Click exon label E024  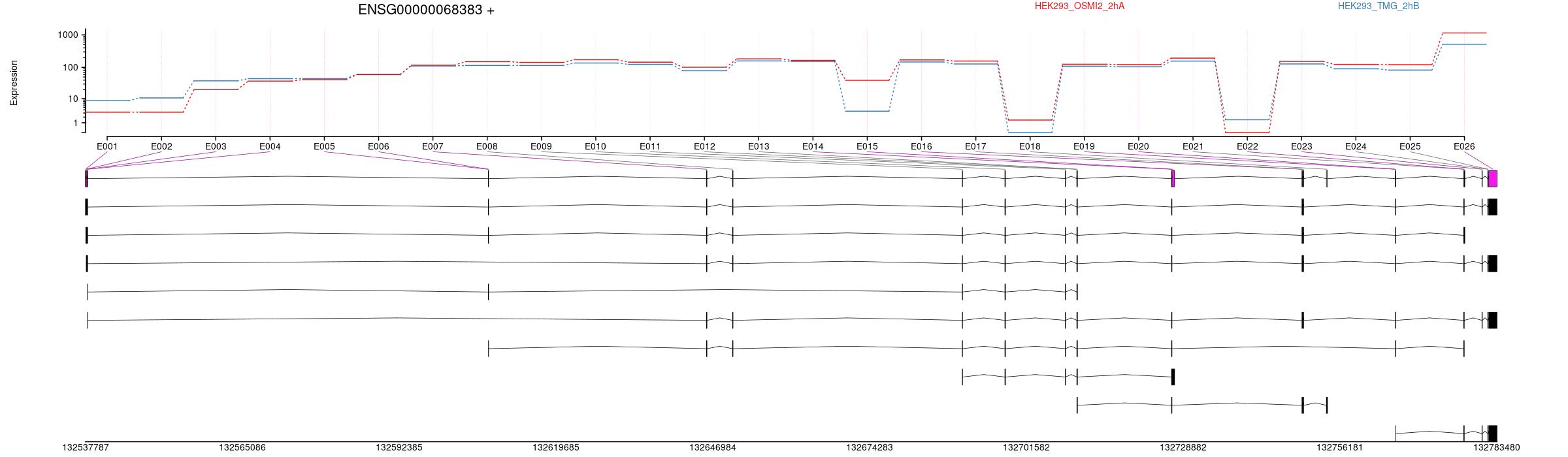pyautogui.click(x=1356, y=146)
